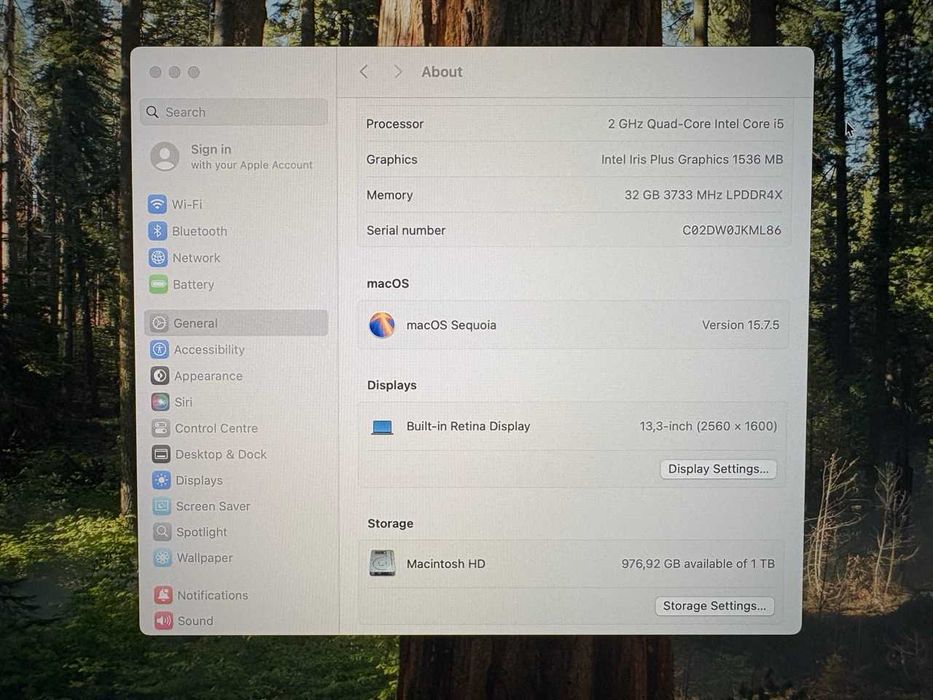Image resolution: width=933 pixels, height=700 pixels.
Task: Open the Desktop & Dock icon
Action: click(x=161, y=454)
